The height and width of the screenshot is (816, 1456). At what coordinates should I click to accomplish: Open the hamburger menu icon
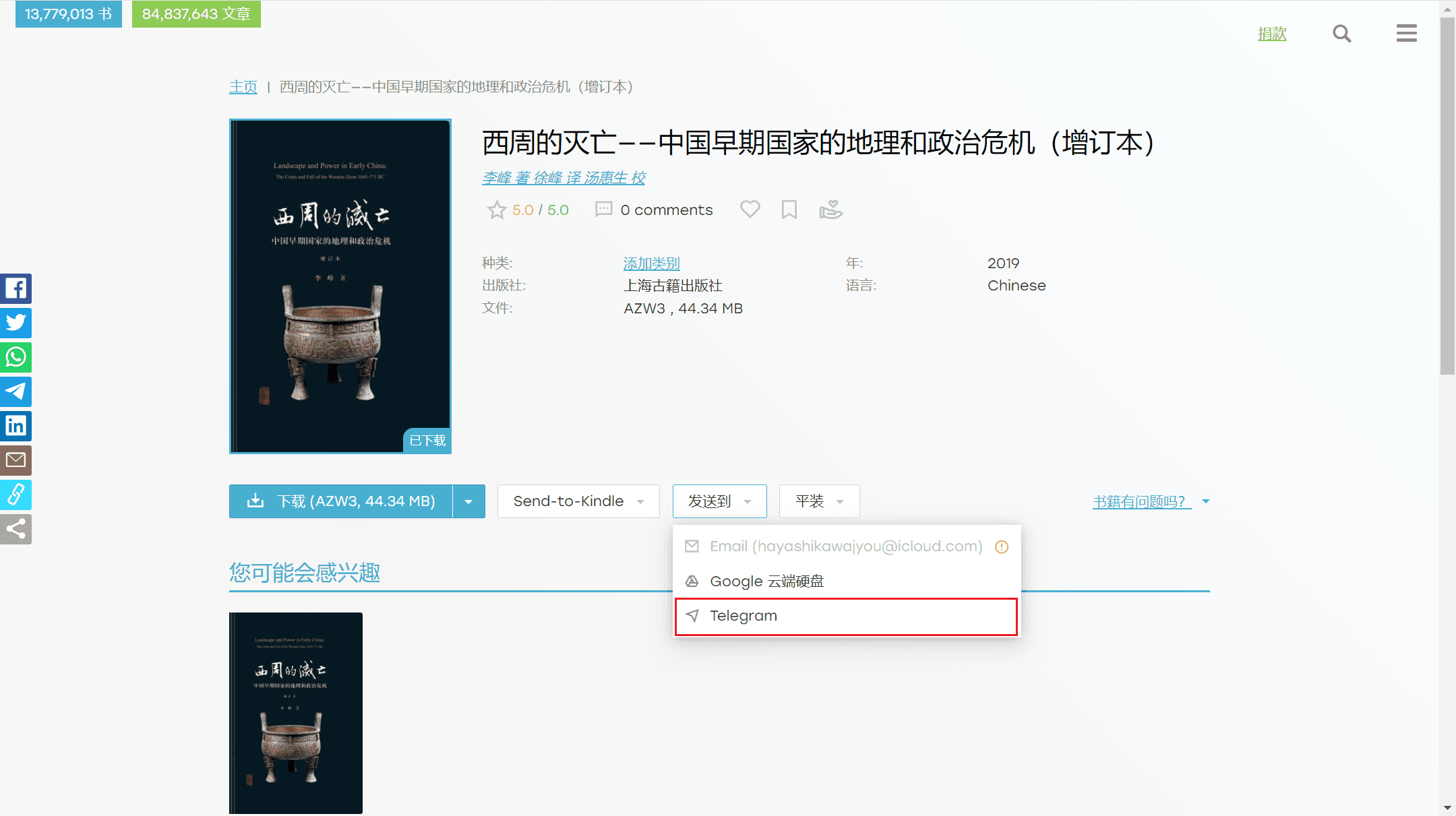(x=1406, y=33)
